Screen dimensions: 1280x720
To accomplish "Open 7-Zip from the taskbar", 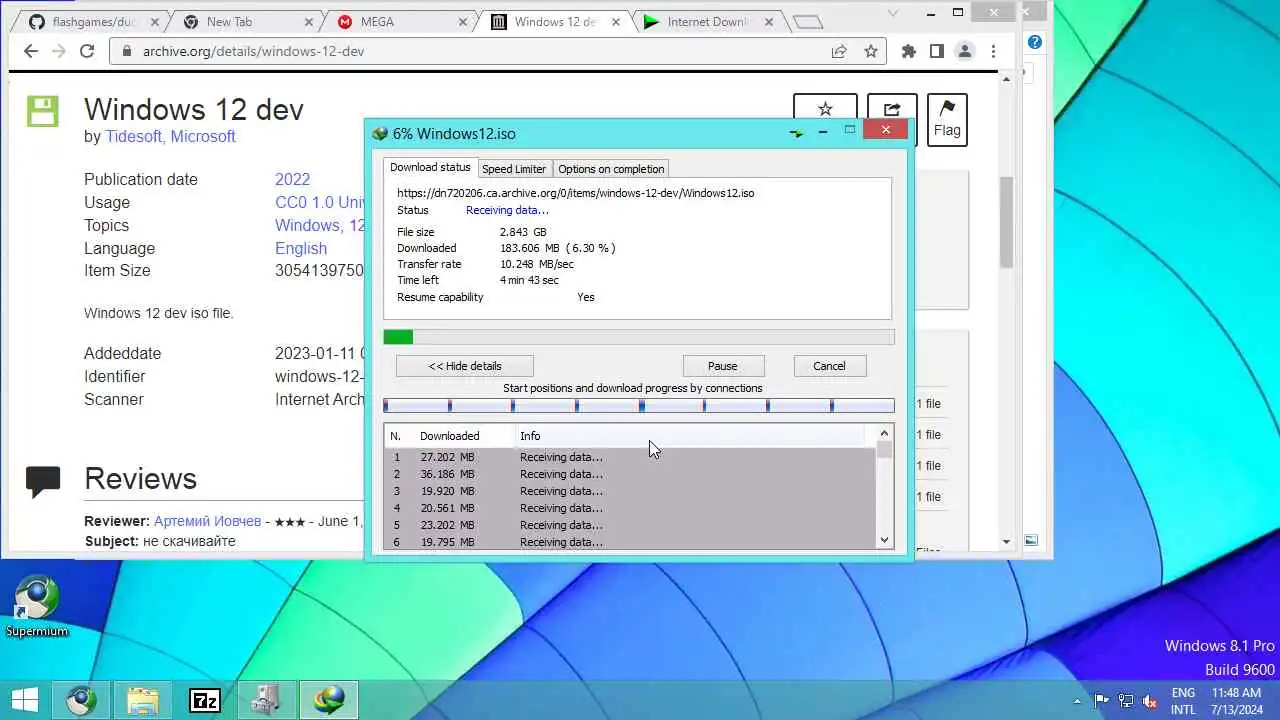I will [x=205, y=700].
